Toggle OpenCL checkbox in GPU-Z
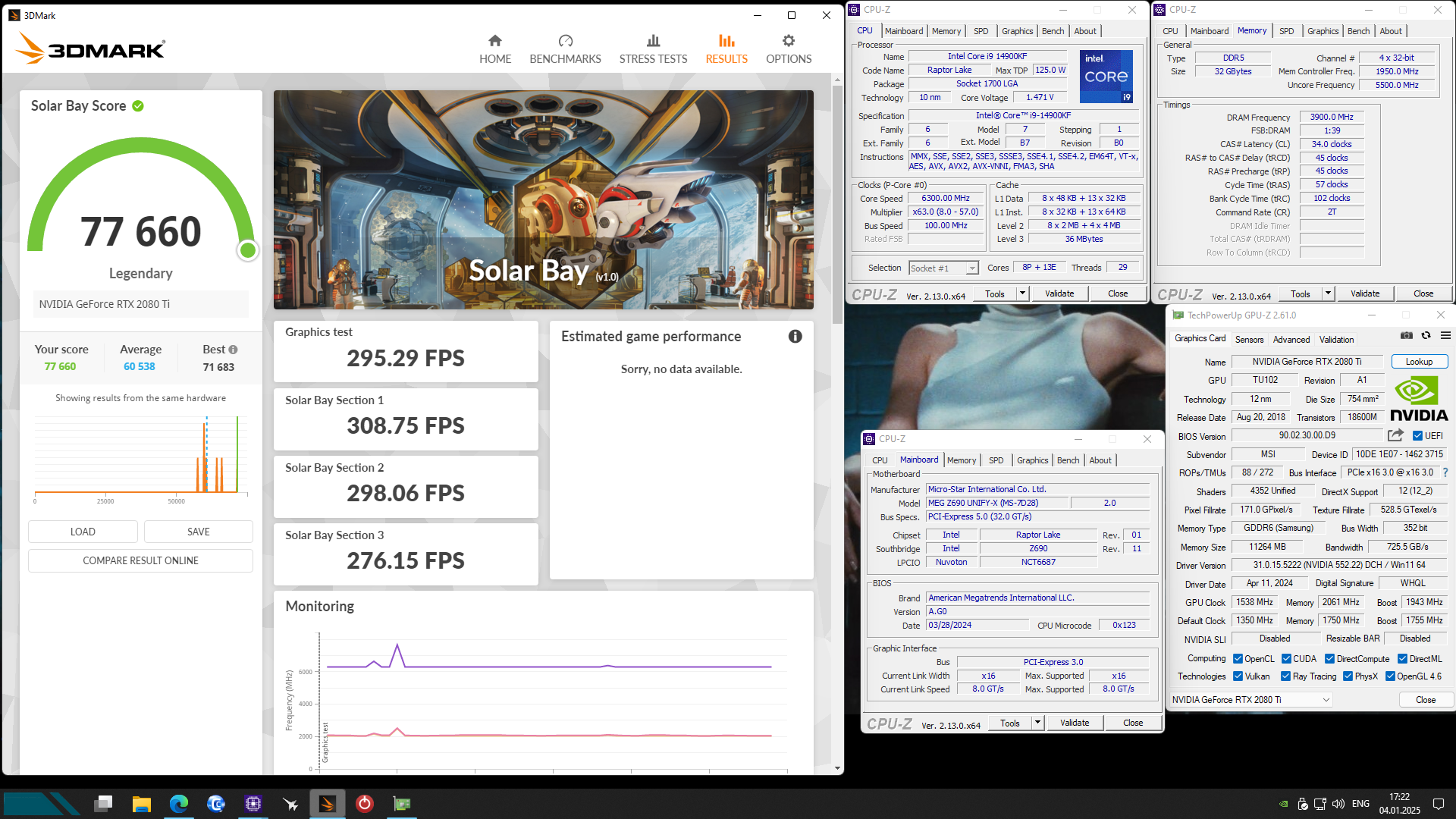The image size is (1456, 819). click(1238, 659)
